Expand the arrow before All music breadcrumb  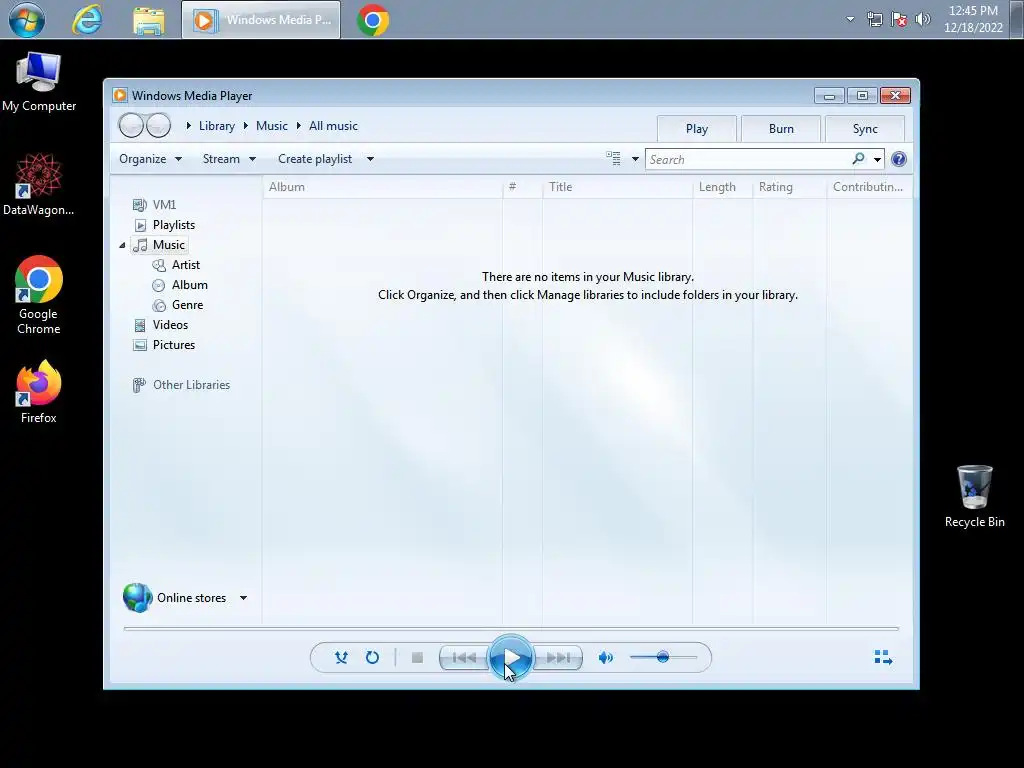(298, 125)
